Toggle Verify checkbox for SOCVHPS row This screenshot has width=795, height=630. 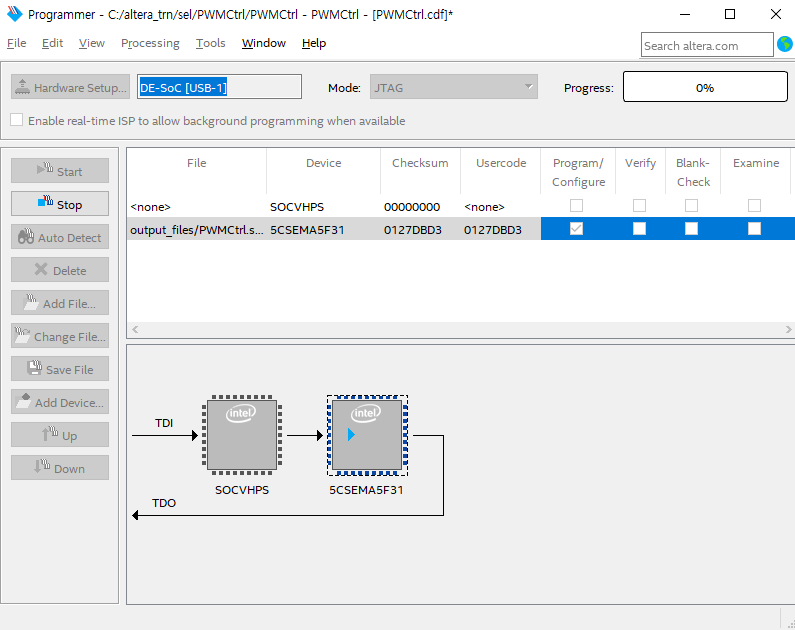tap(639, 205)
